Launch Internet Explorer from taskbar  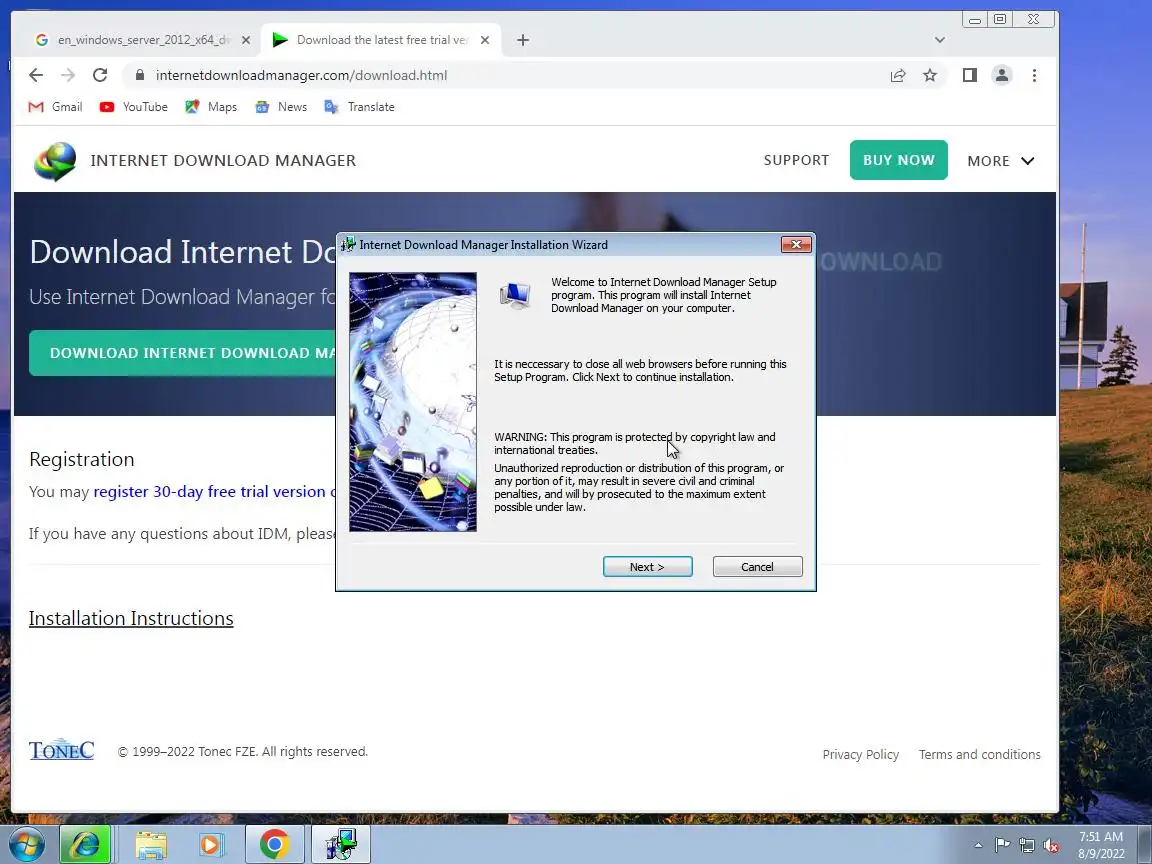click(x=85, y=844)
